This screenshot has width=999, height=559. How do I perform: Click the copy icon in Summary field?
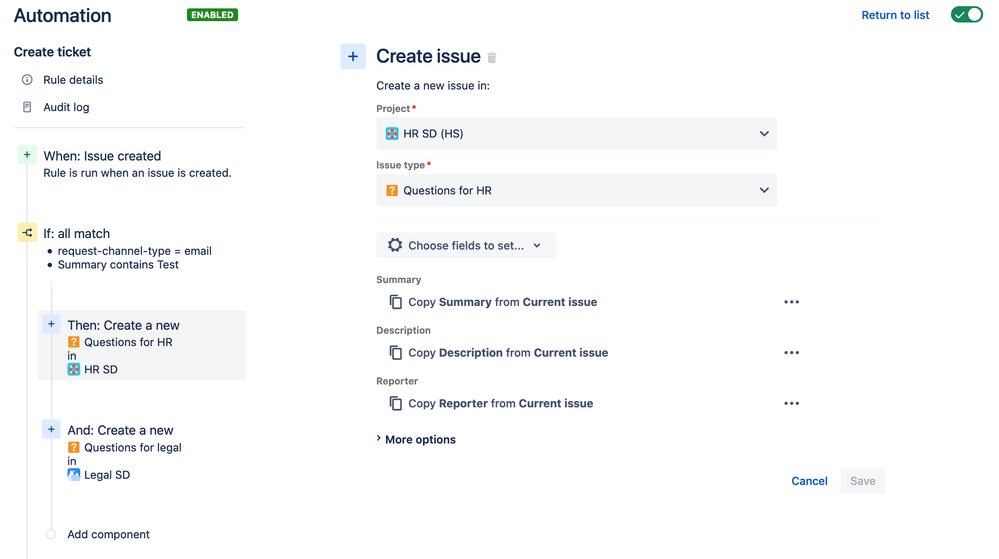coord(396,302)
